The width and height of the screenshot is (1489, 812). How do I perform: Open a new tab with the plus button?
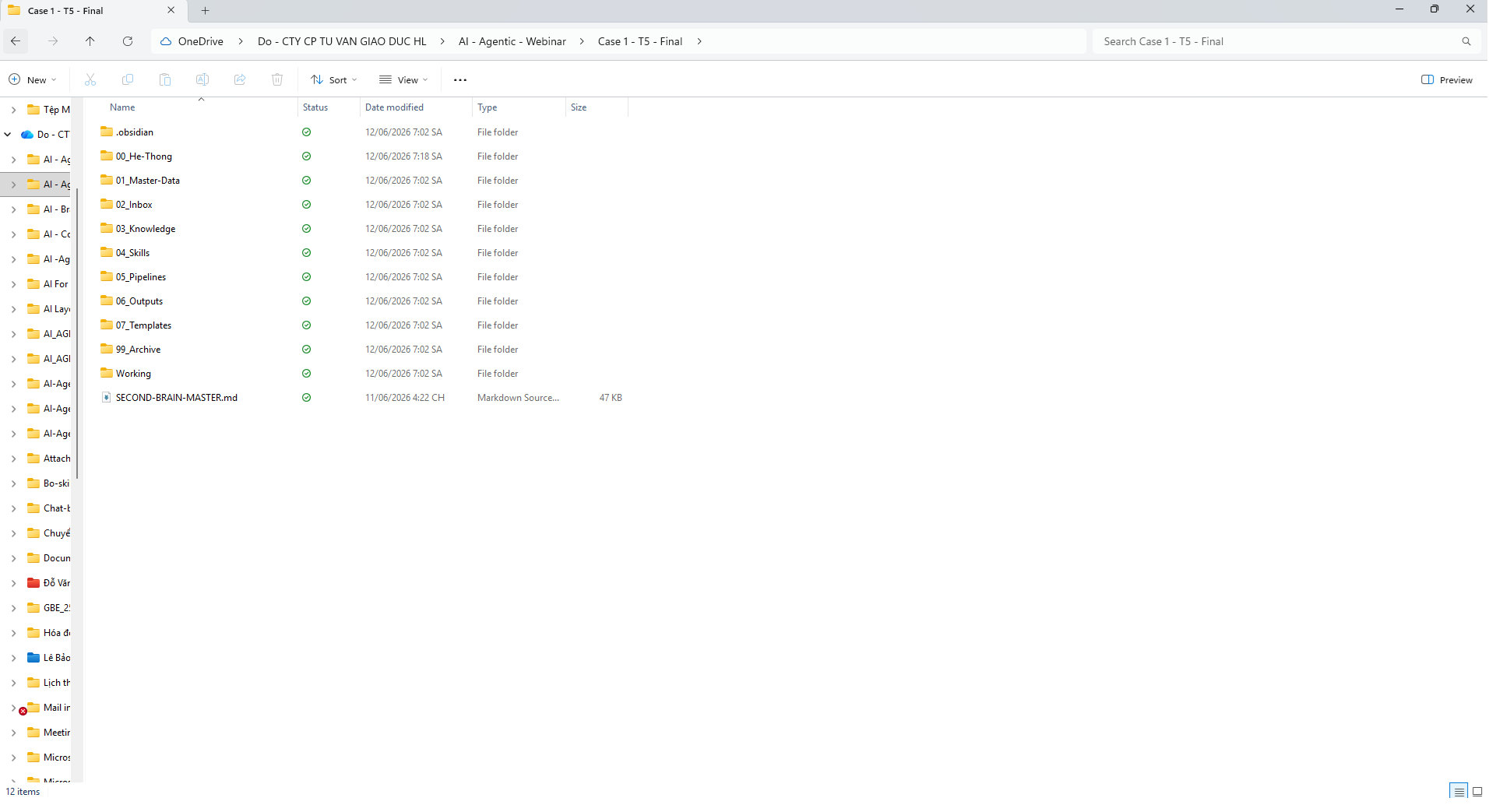click(x=206, y=10)
